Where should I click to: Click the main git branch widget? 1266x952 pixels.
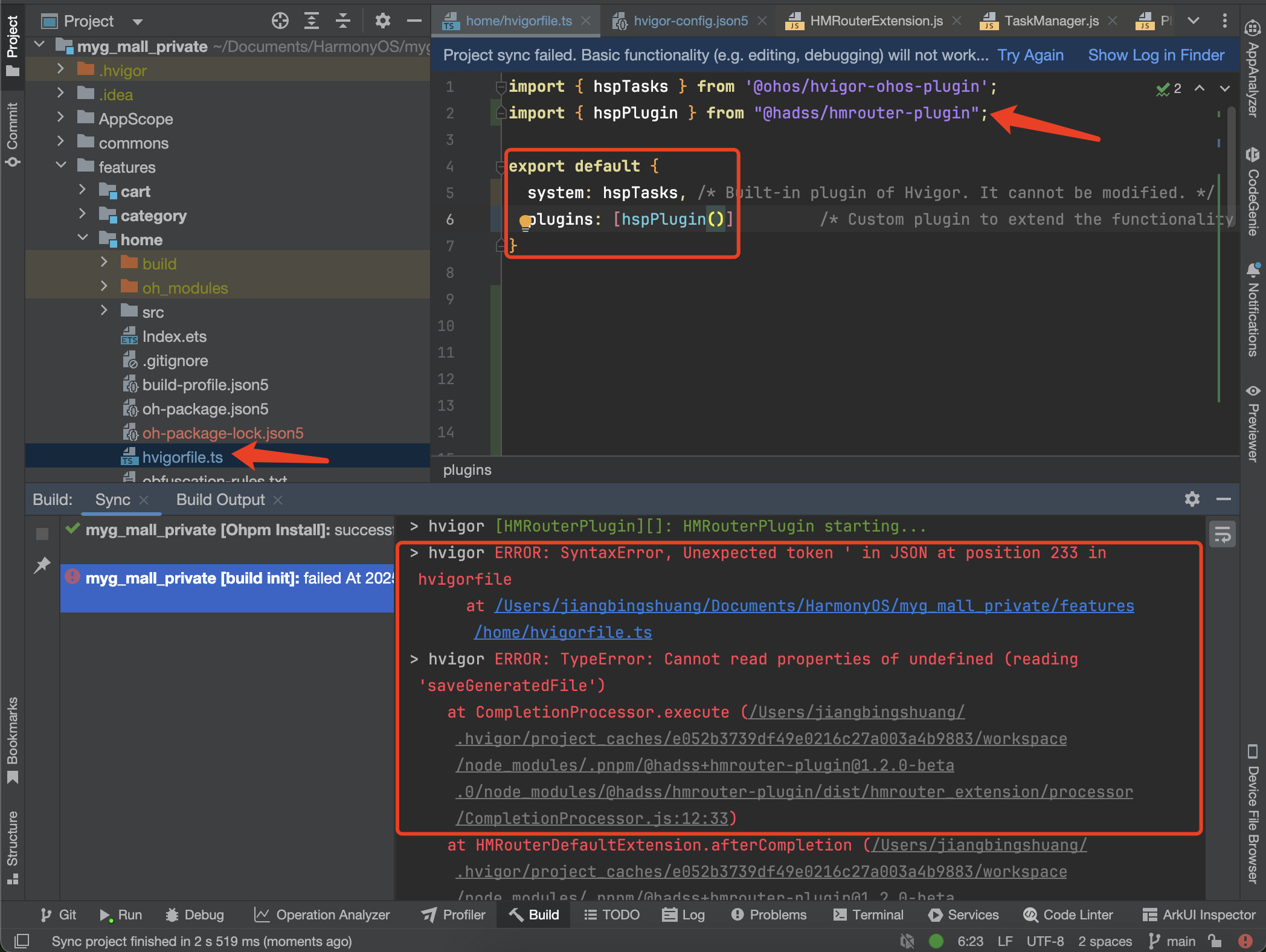point(1172,941)
